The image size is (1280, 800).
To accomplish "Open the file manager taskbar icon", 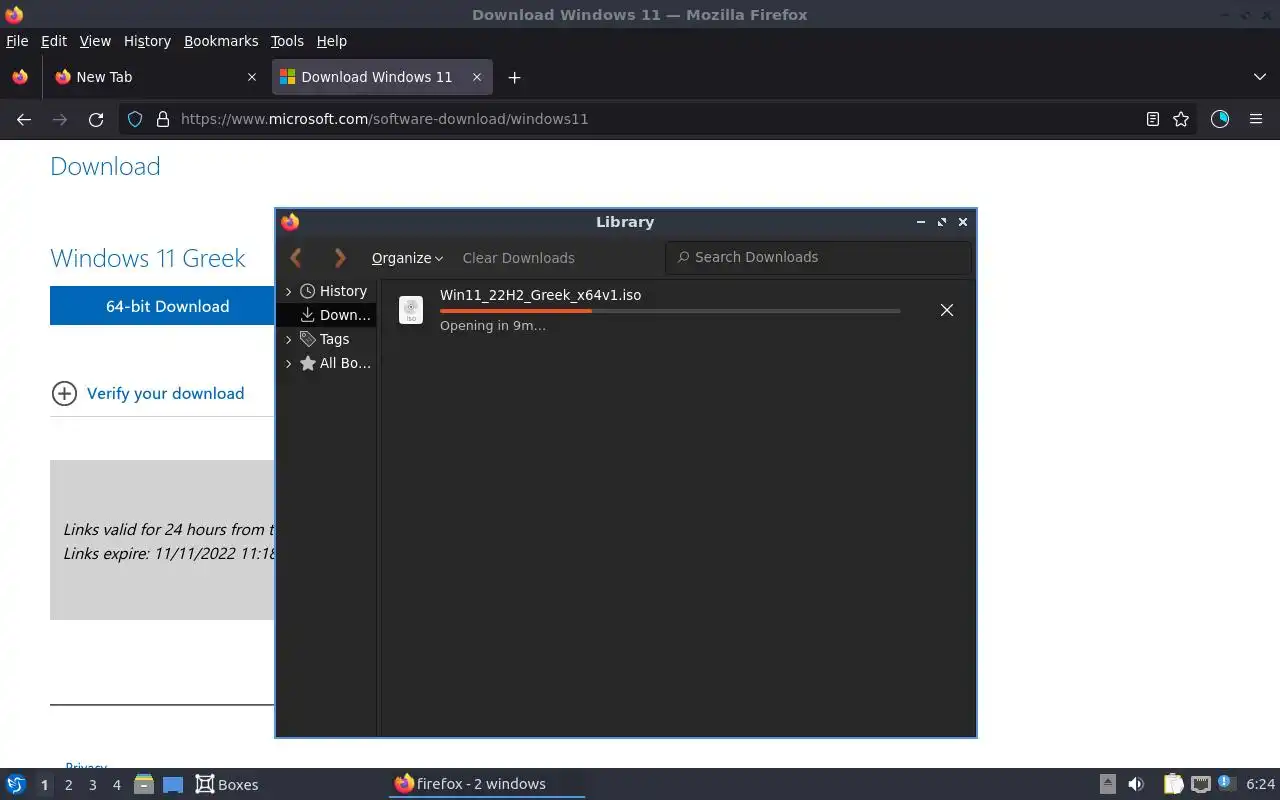I will pos(144,784).
